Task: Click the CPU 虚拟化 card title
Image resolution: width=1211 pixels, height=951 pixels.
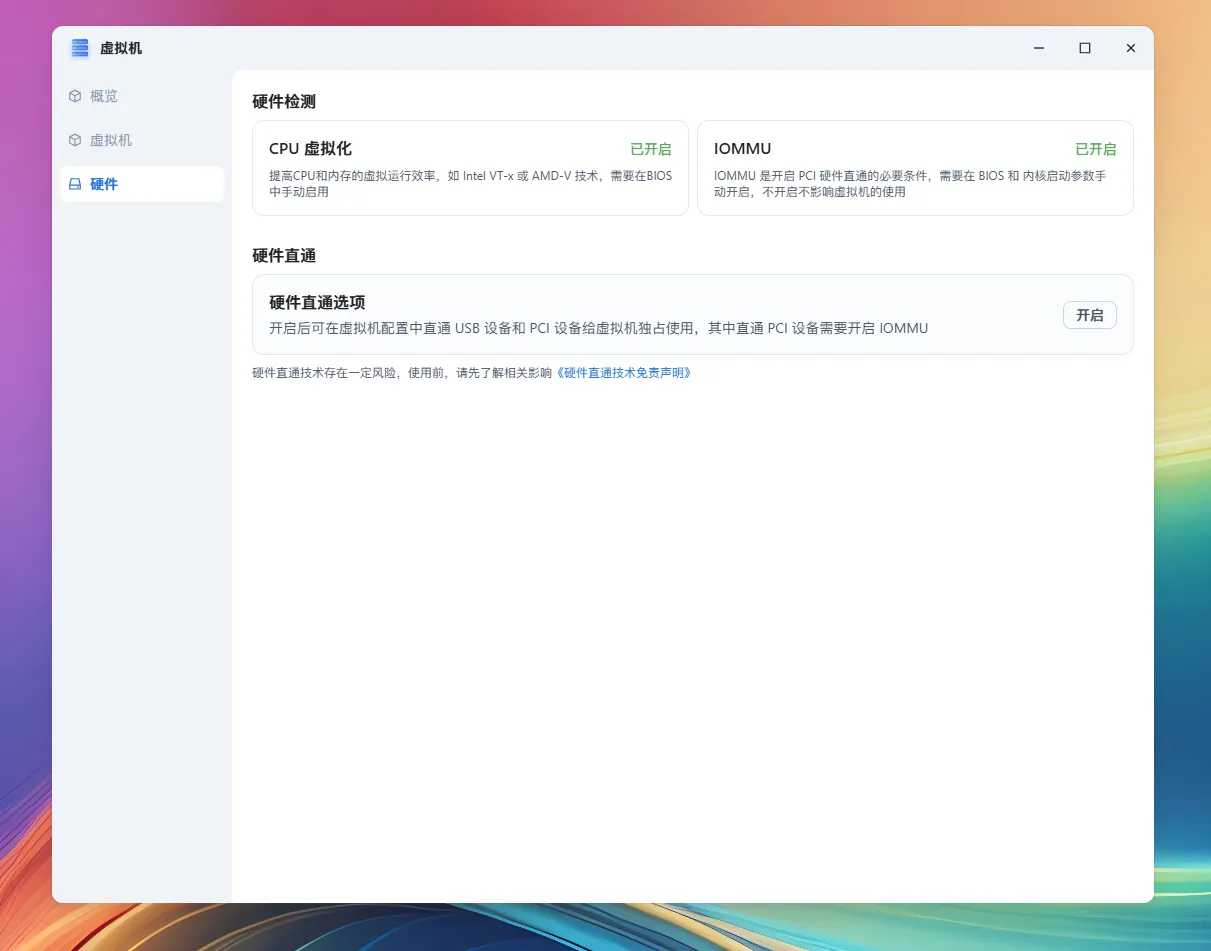Action: [310, 149]
